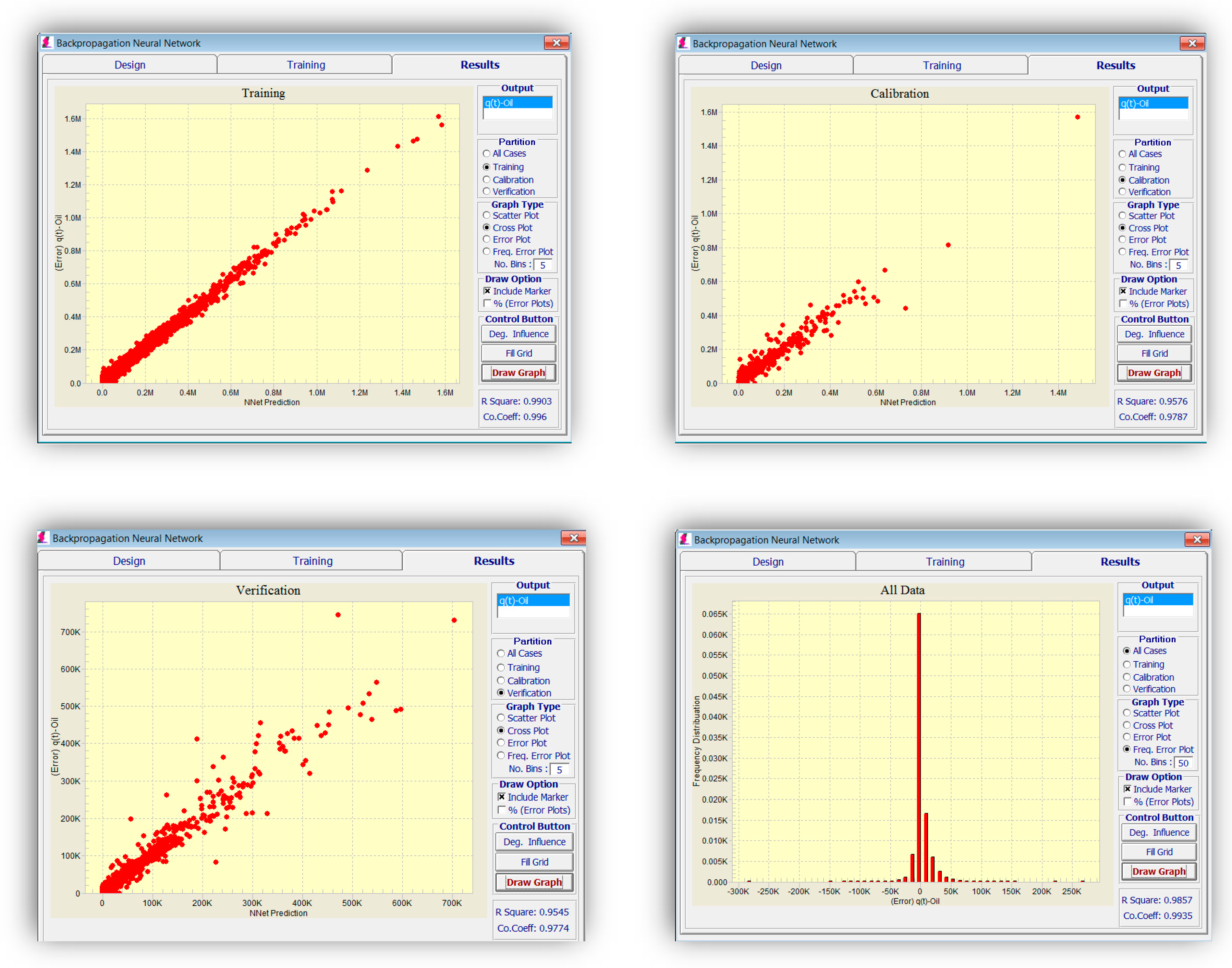The height and width of the screenshot is (968, 1232).
Task: Click Deg. Influence in the All Data window
Action: [x=1159, y=833]
